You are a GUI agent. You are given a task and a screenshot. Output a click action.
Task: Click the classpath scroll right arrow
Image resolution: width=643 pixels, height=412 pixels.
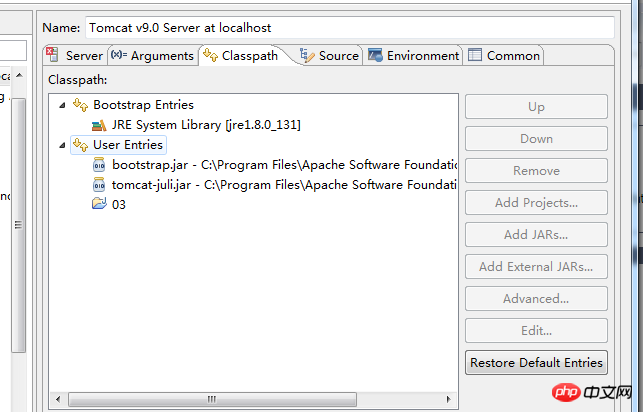pos(448,399)
